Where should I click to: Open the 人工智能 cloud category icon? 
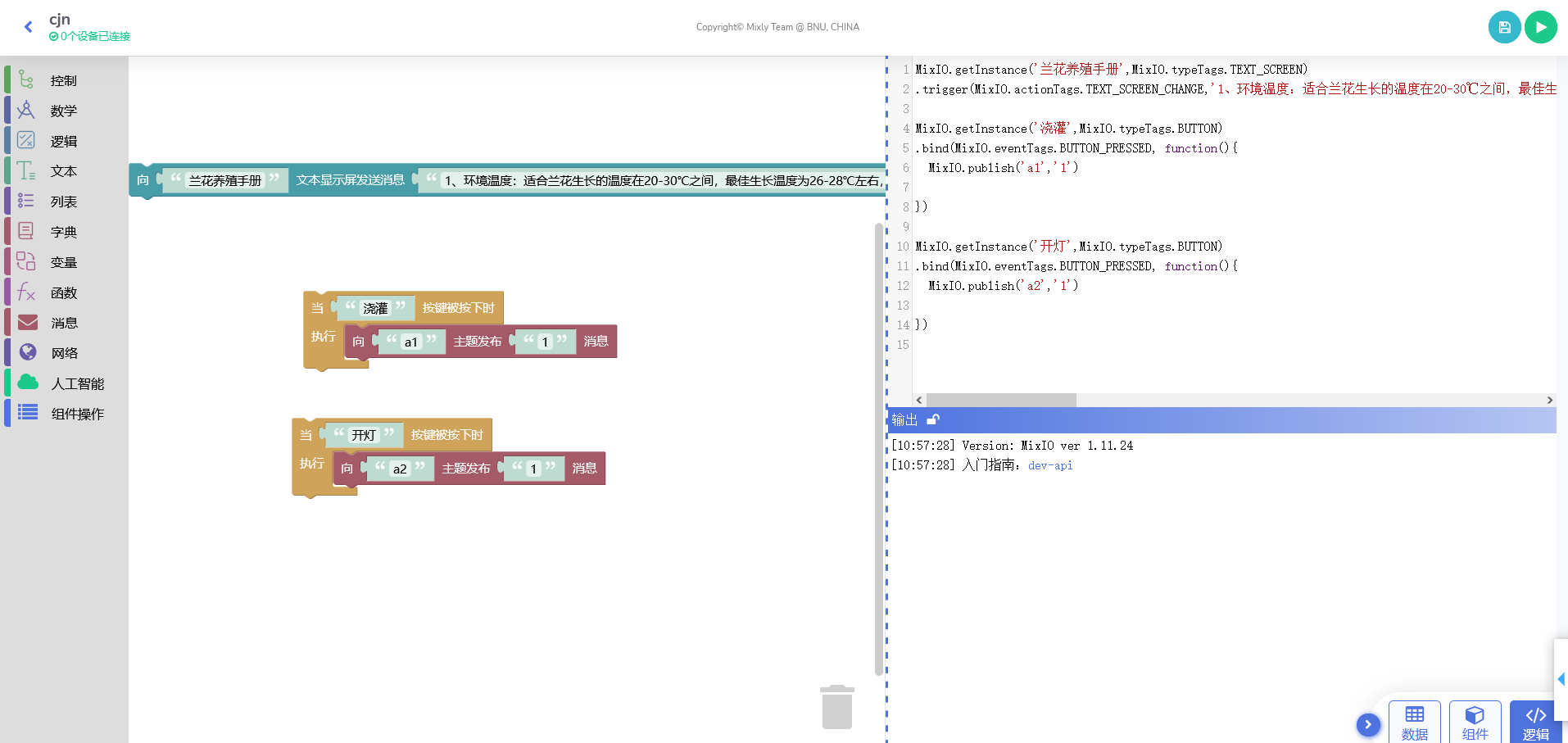click(x=28, y=383)
